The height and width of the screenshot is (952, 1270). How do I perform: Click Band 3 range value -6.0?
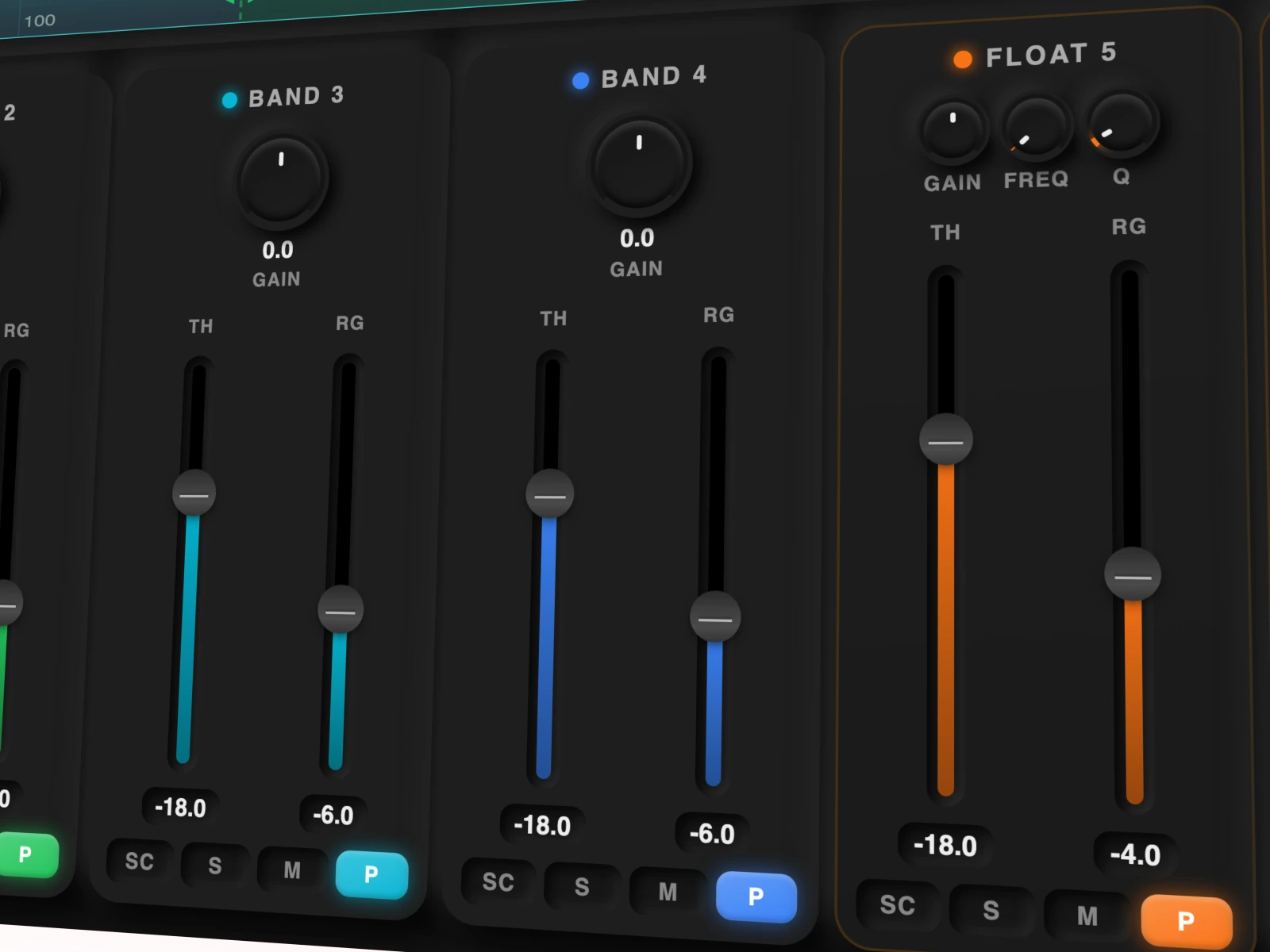333,815
